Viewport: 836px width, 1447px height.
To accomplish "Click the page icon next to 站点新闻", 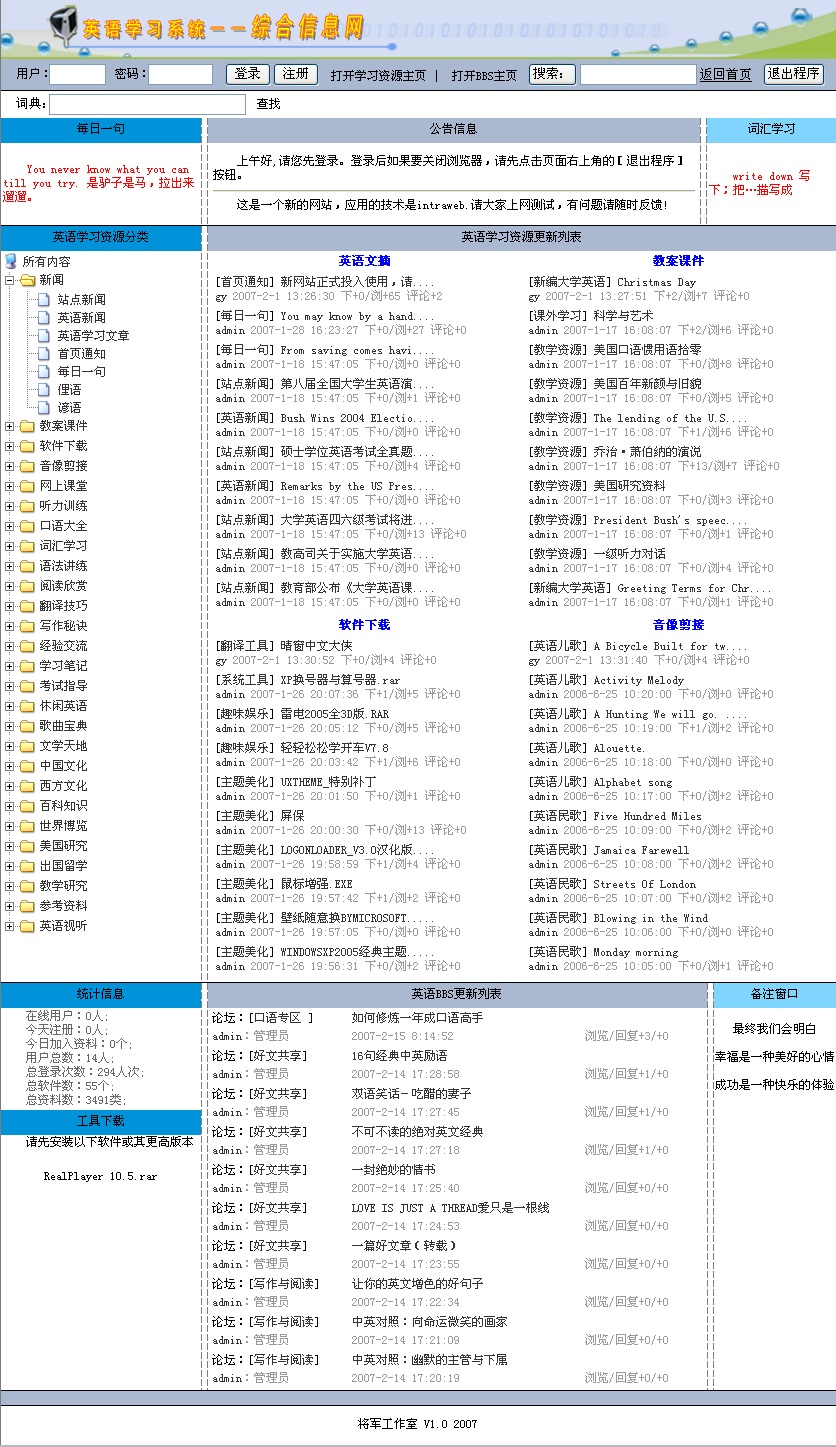I will tap(44, 299).
